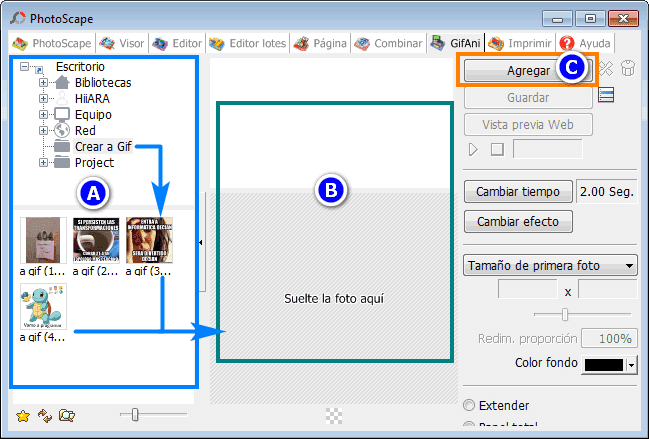Click the checkered transparency icon below canvas
This screenshot has height=439, width=649.
coord(334,416)
